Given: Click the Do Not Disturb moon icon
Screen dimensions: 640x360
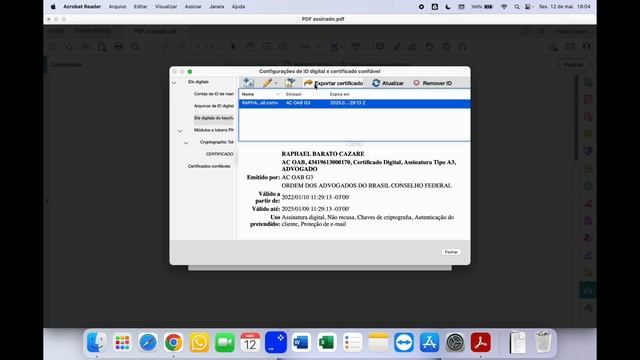Looking at the screenshot, I should click(448, 7).
